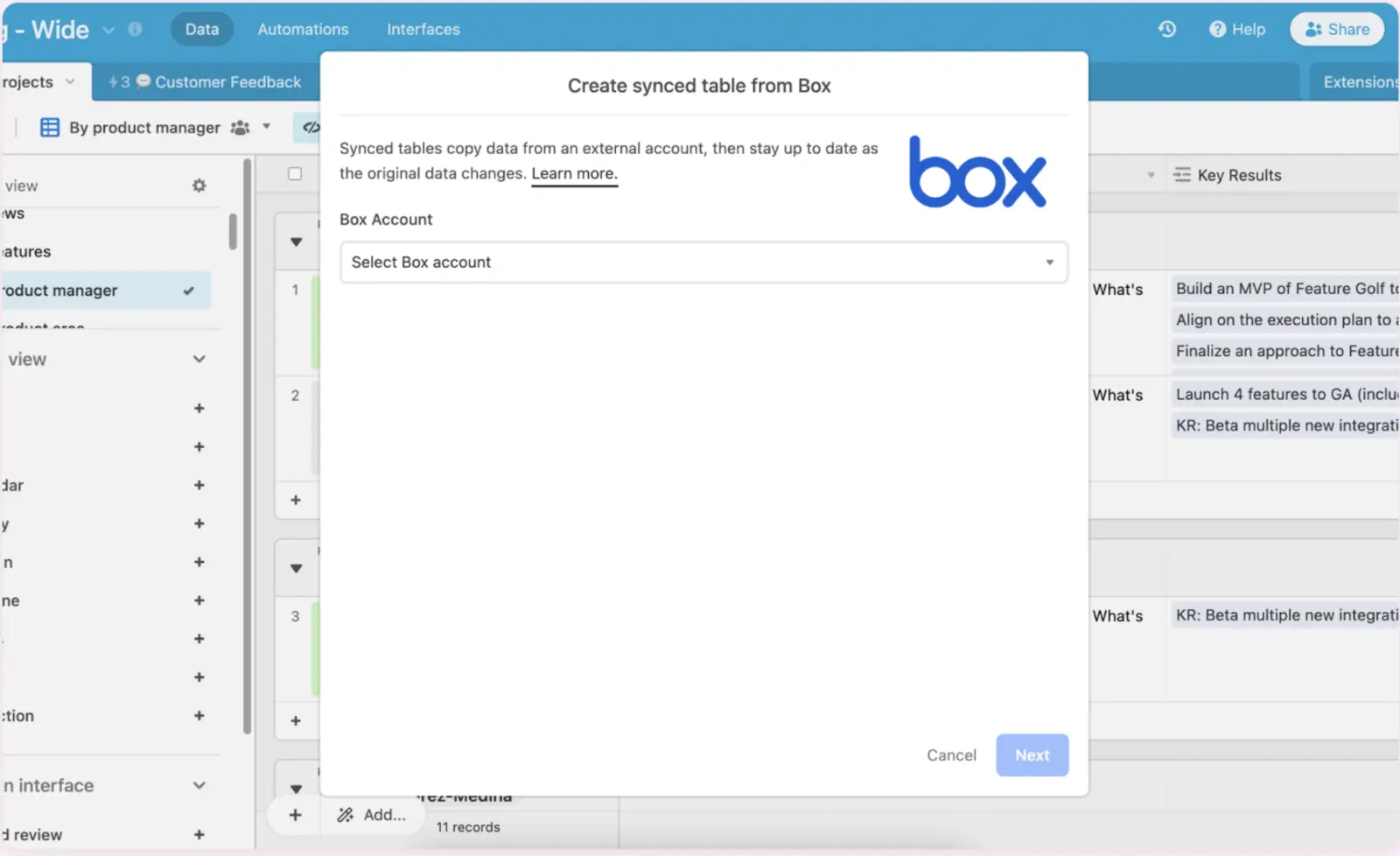This screenshot has width=1400, height=856.
Task: Click the code icon in view toolbar
Action: coord(311,128)
